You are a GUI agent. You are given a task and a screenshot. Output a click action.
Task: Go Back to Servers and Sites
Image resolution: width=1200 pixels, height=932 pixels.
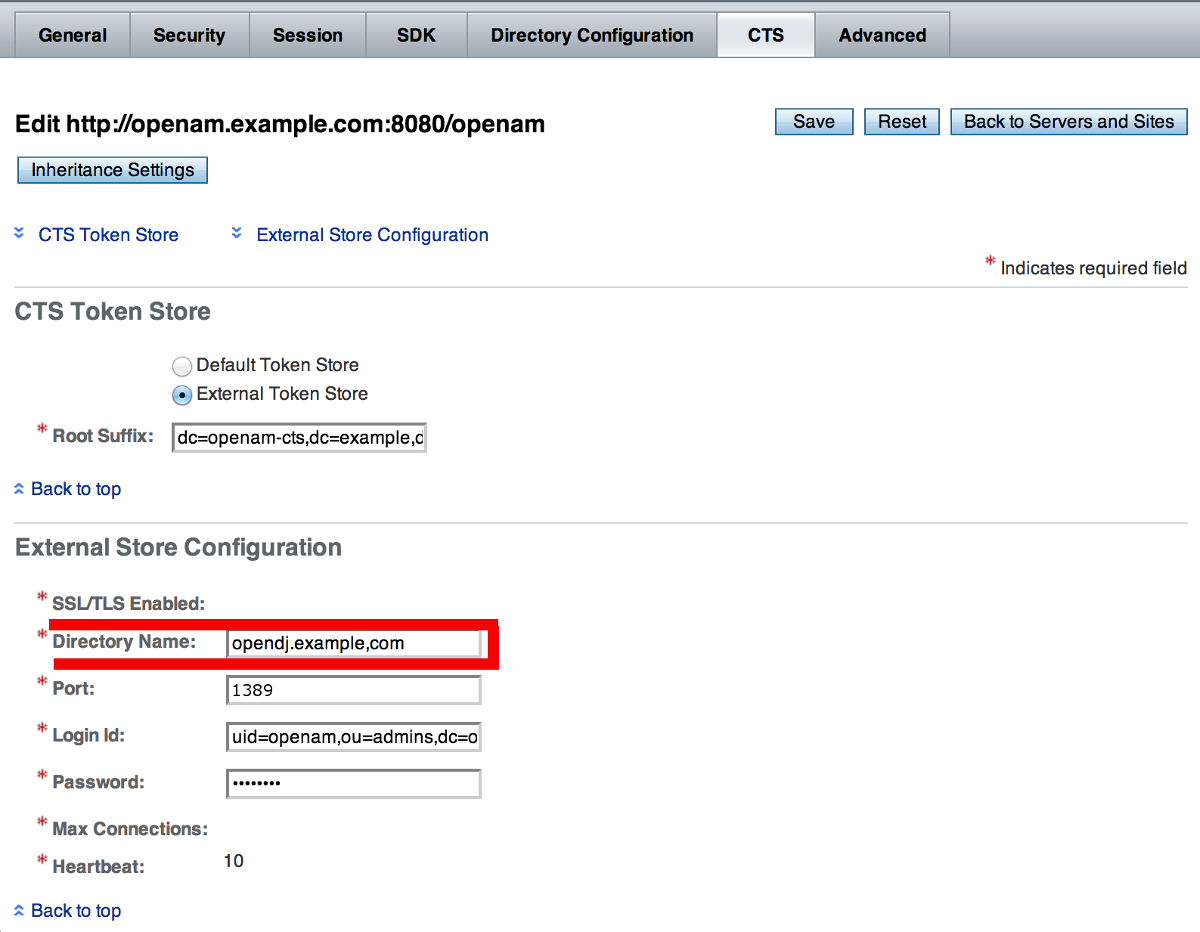click(1069, 122)
